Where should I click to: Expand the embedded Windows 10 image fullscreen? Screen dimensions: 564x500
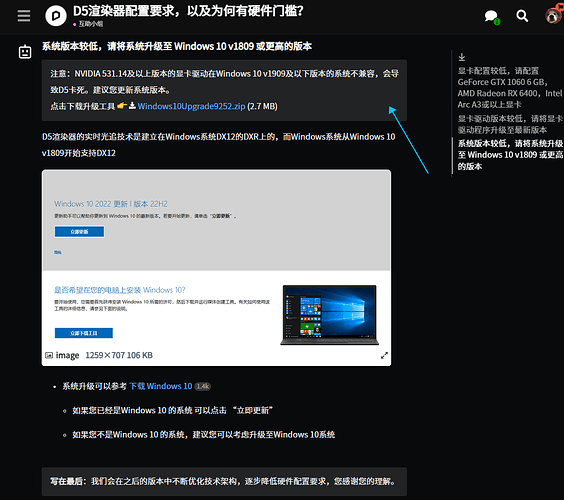click(x=384, y=355)
